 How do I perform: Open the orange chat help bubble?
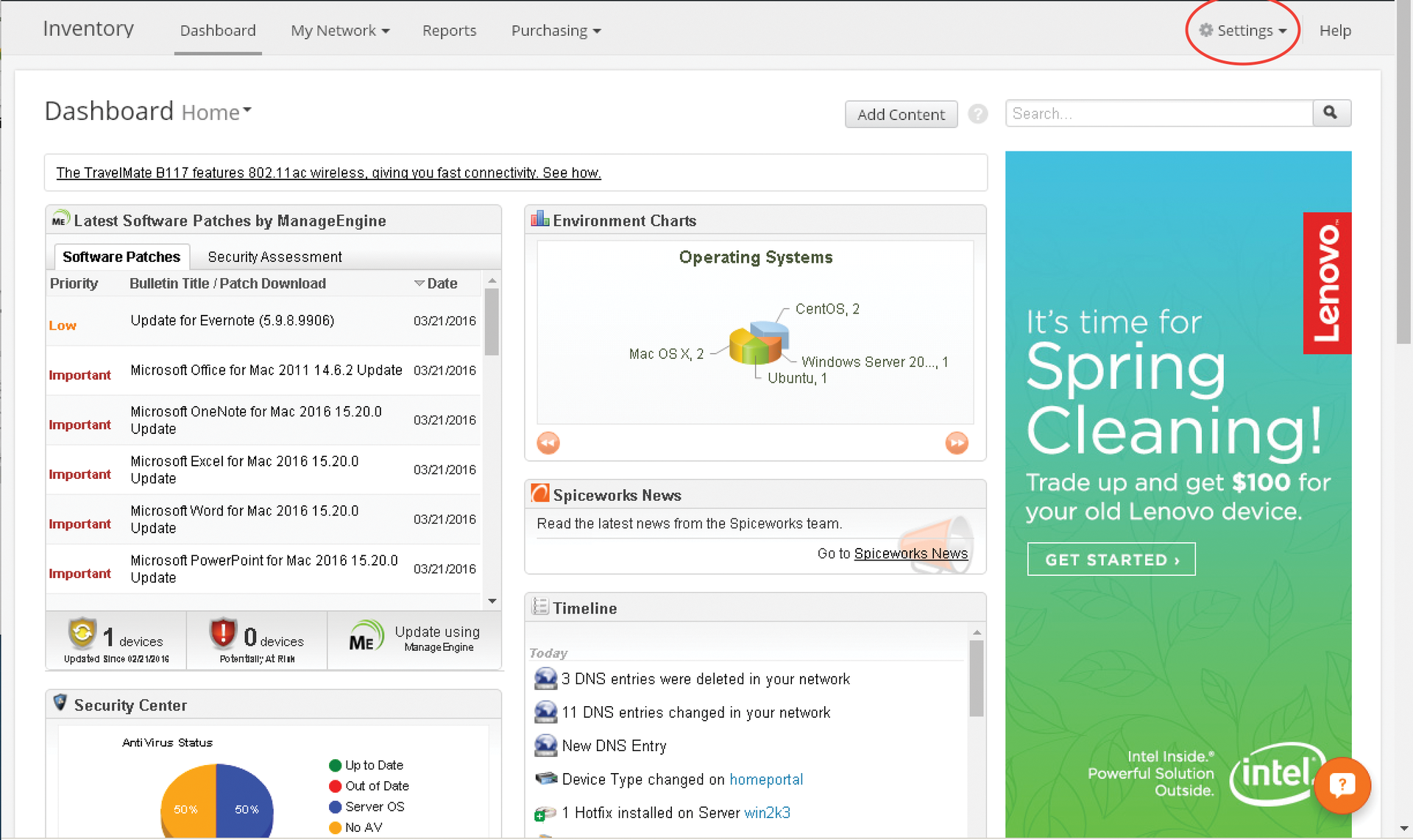point(1342,785)
